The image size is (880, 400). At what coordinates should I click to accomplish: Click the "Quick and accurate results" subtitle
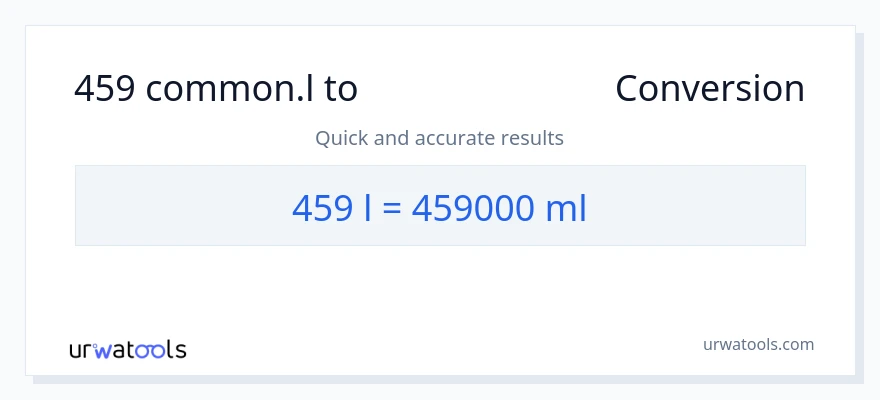[x=439, y=138]
